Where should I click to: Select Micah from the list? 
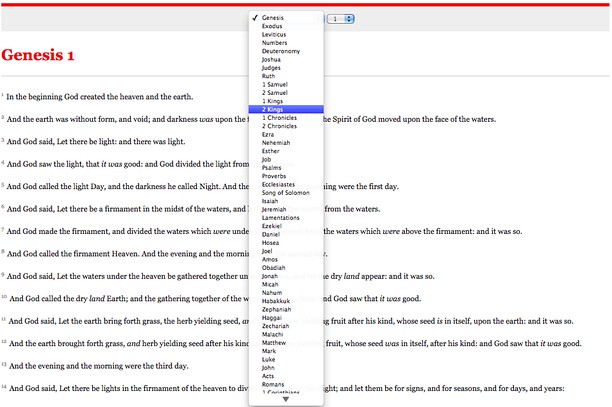(286, 284)
